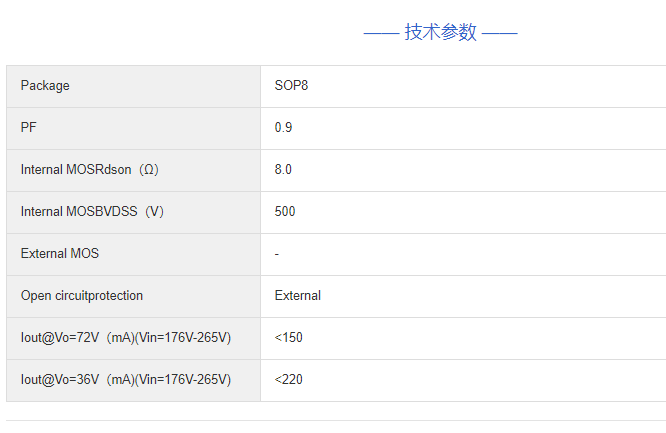
Task: Click the 0.9 PF value
Action: pos(283,128)
